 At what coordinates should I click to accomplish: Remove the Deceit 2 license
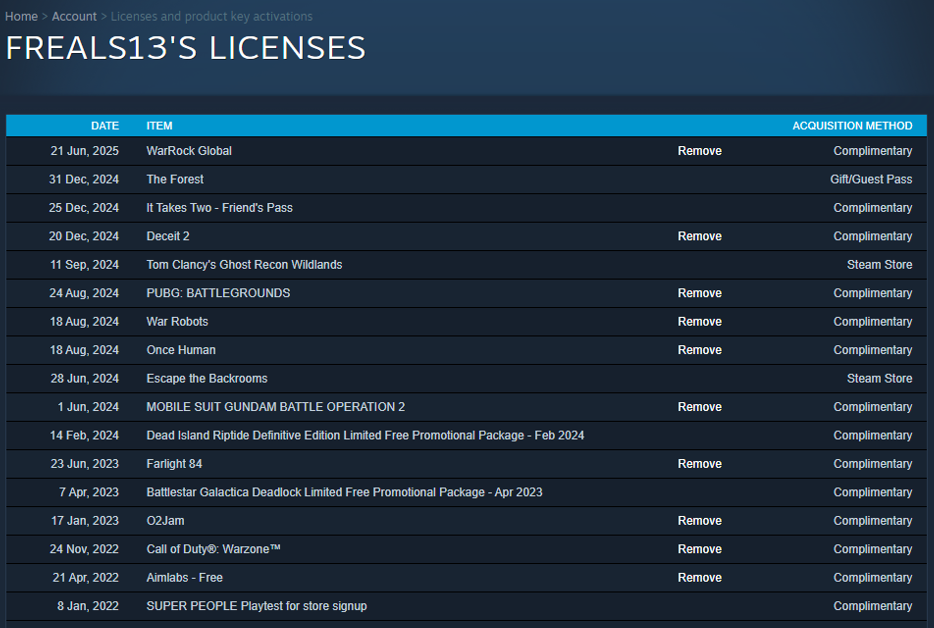(699, 236)
